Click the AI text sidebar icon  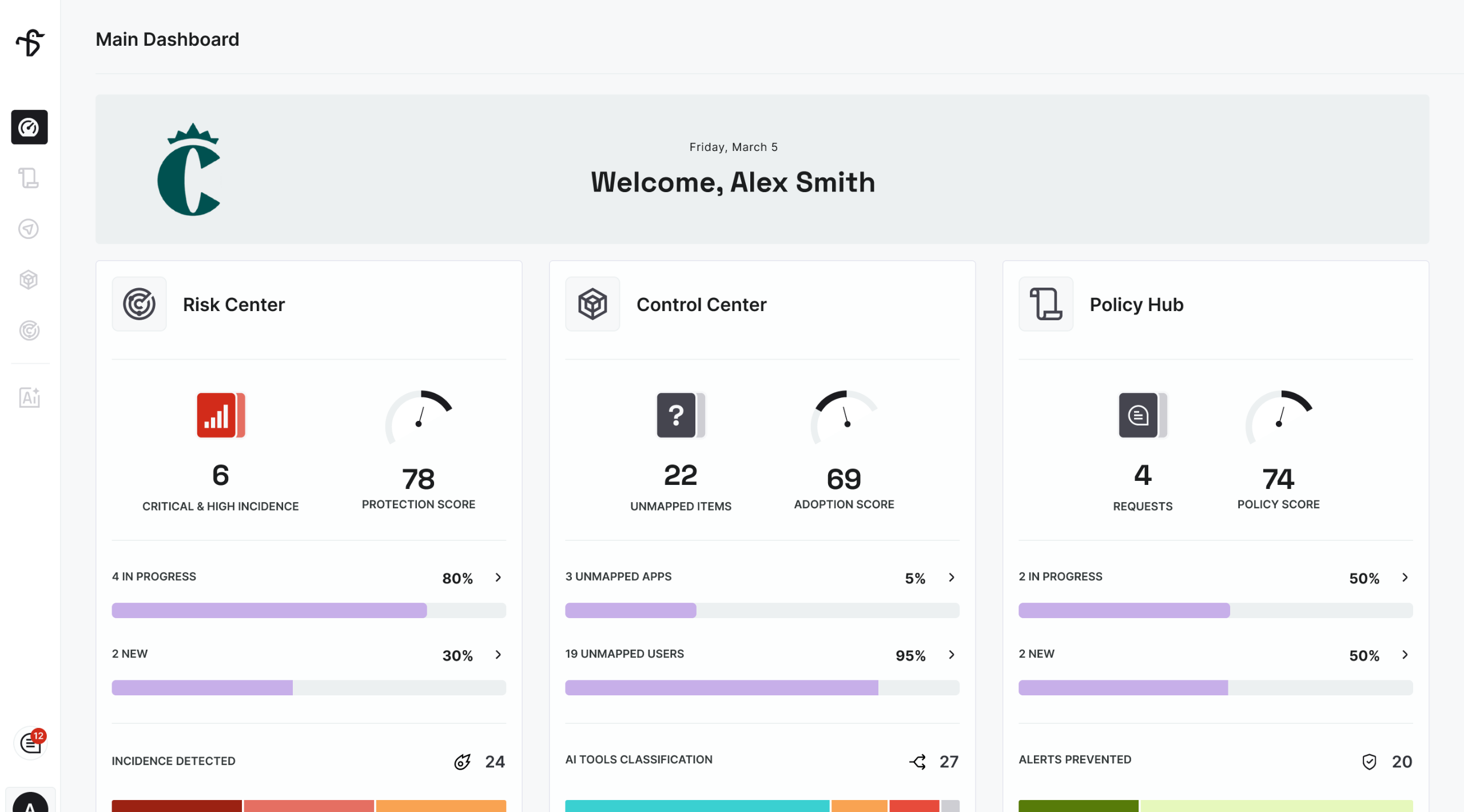[x=29, y=397]
